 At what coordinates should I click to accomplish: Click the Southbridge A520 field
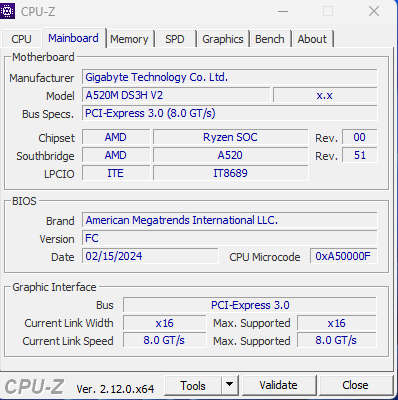(x=230, y=155)
